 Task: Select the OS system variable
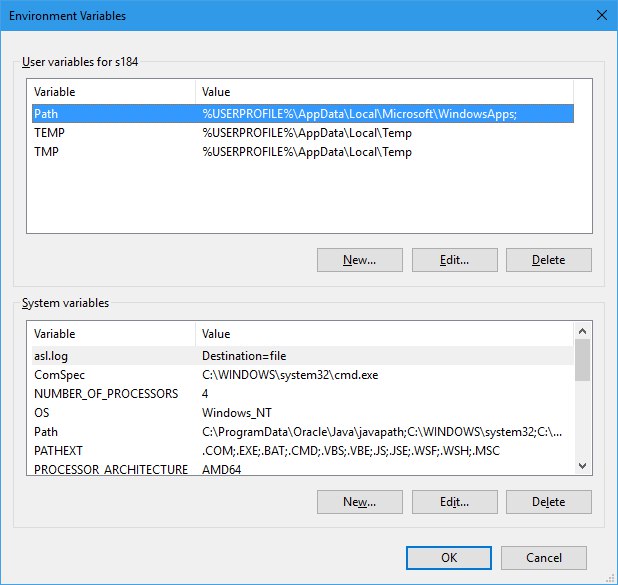point(303,413)
